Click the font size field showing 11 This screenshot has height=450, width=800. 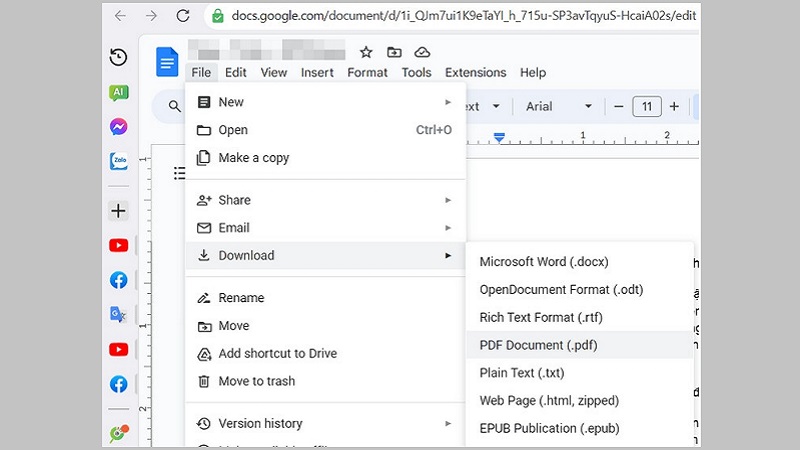pos(647,107)
